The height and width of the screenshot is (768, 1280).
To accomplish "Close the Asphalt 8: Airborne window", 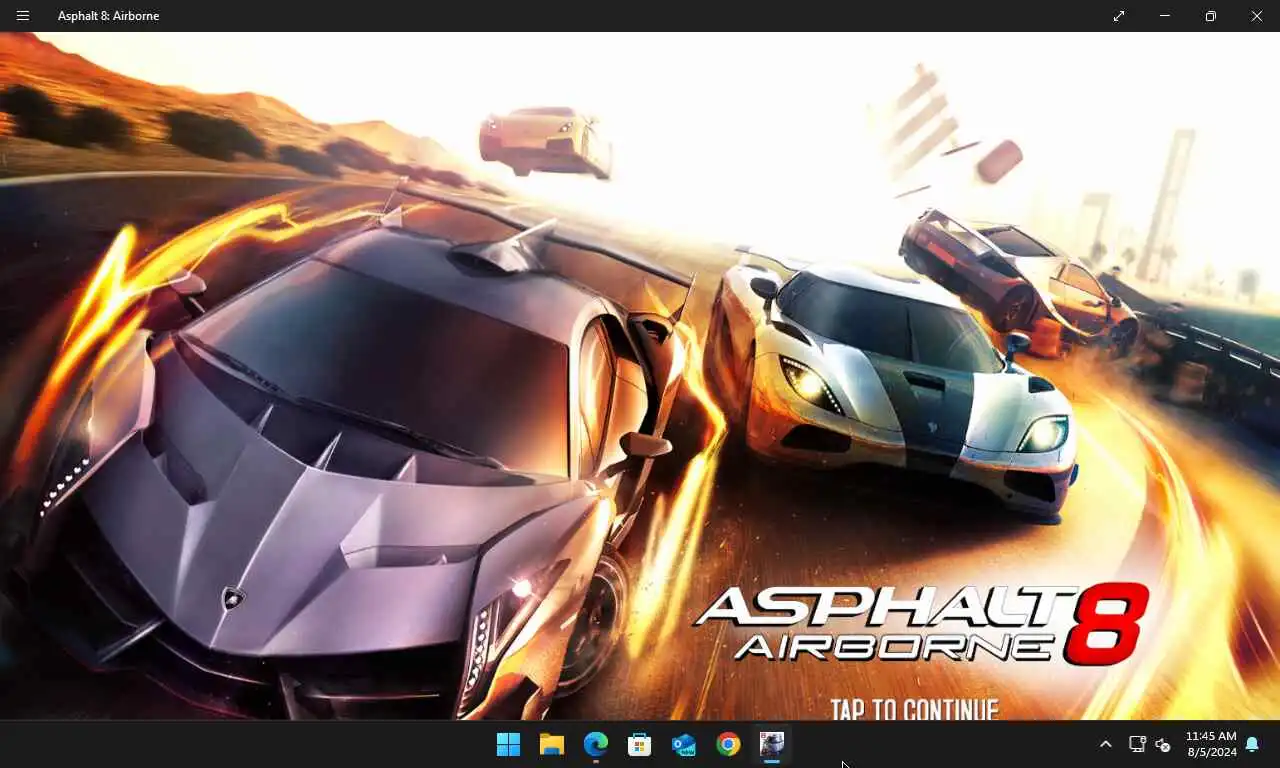I will tap(1257, 16).
